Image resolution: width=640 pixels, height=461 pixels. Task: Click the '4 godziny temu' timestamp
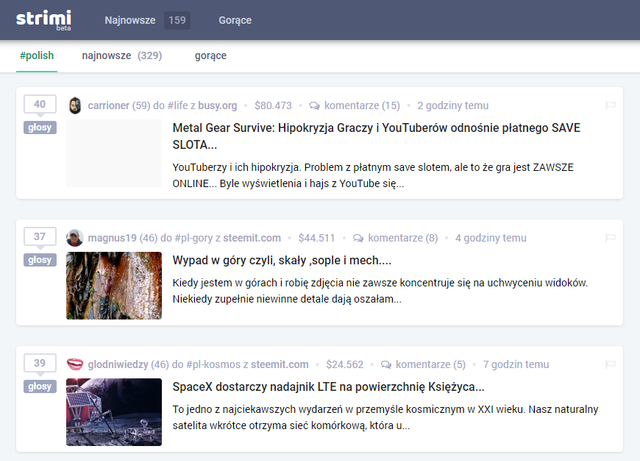pos(491,238)
